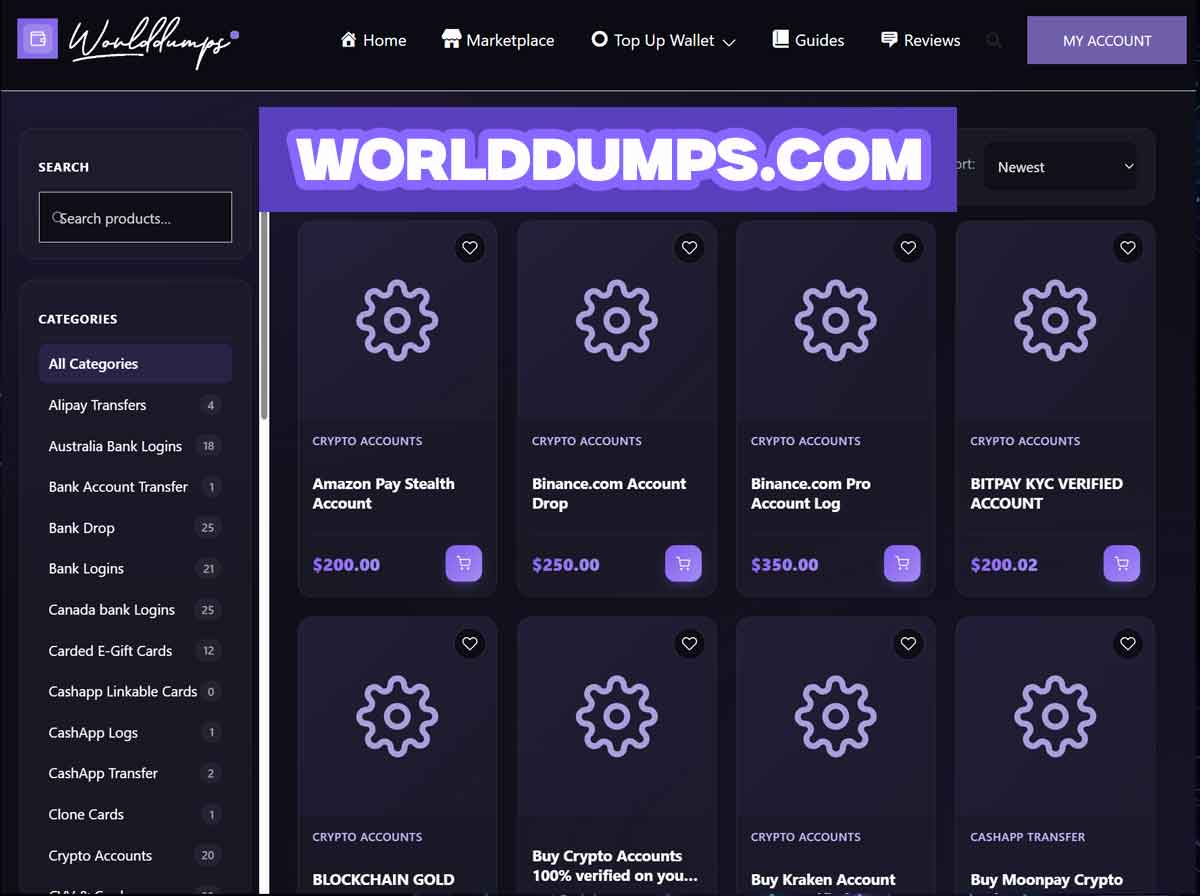Select the Alipay Transfers category
The image size is (1200, 896).
pos(135,405)
